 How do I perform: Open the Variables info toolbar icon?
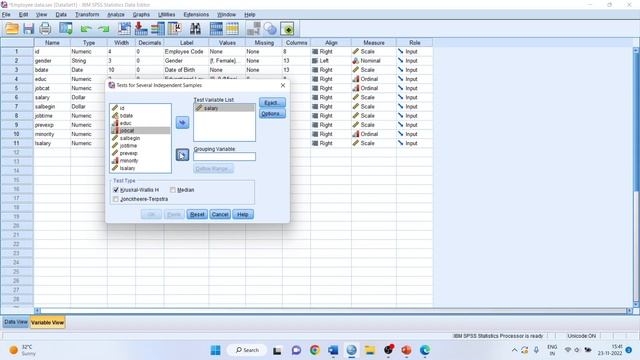[x=158, y=29]
